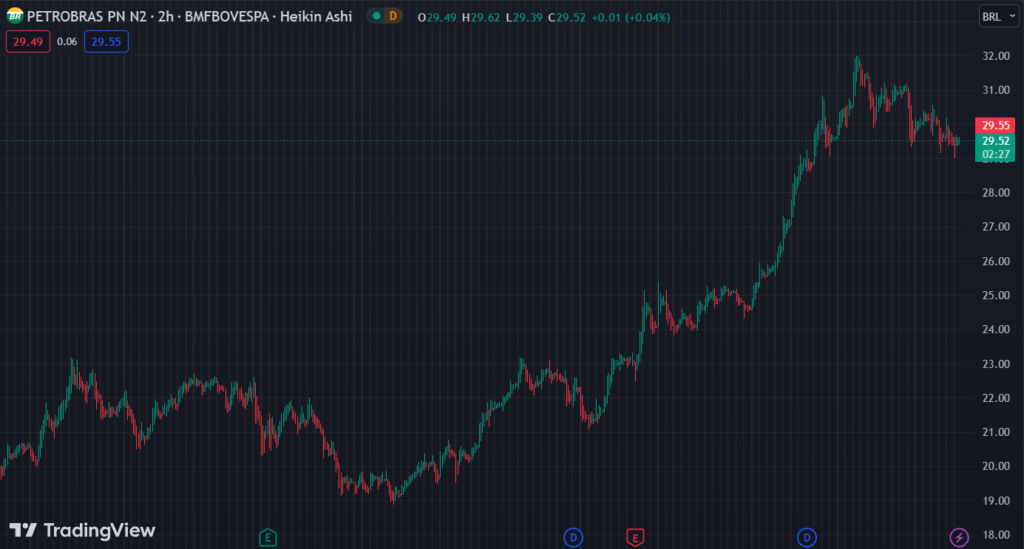Open the BRL currency dropdown

pos(999,16)
